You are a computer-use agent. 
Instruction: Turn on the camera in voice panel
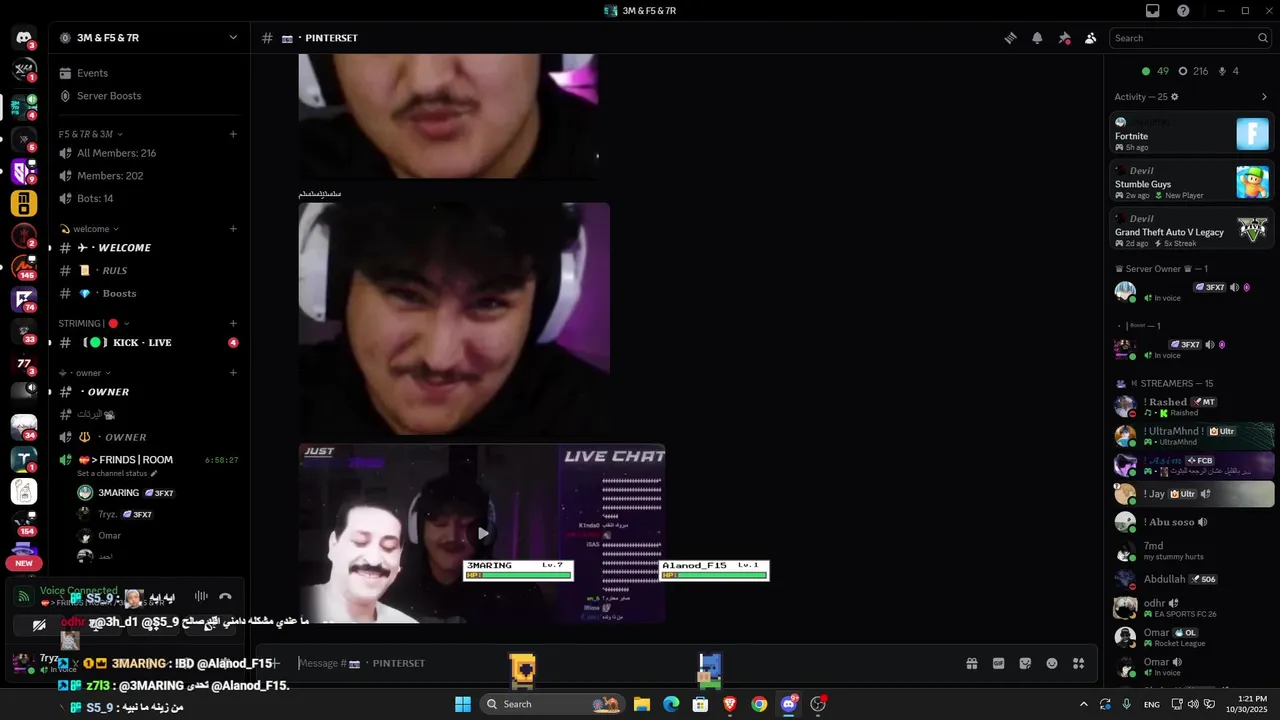38,626
